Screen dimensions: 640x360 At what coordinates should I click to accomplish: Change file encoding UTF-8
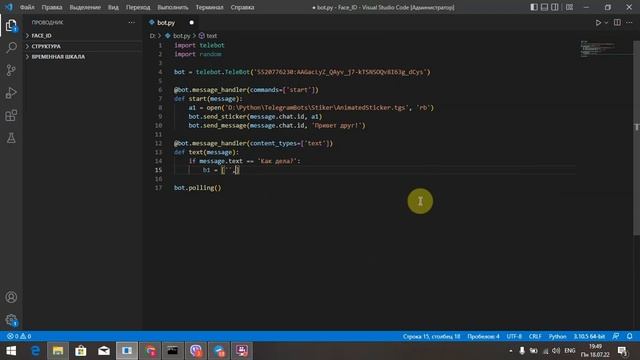click(514, 336)
